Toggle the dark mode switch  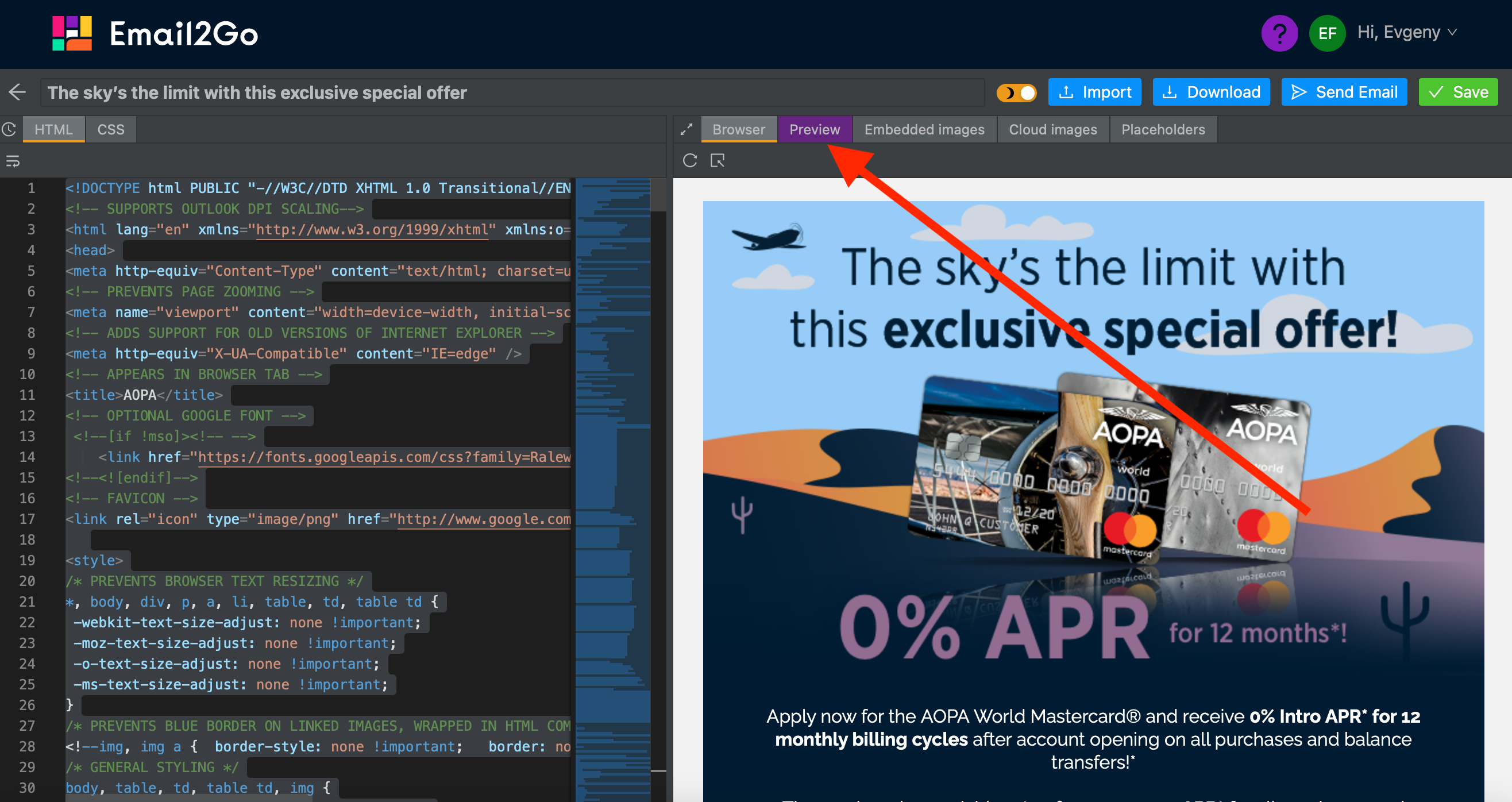point(1017,92)
